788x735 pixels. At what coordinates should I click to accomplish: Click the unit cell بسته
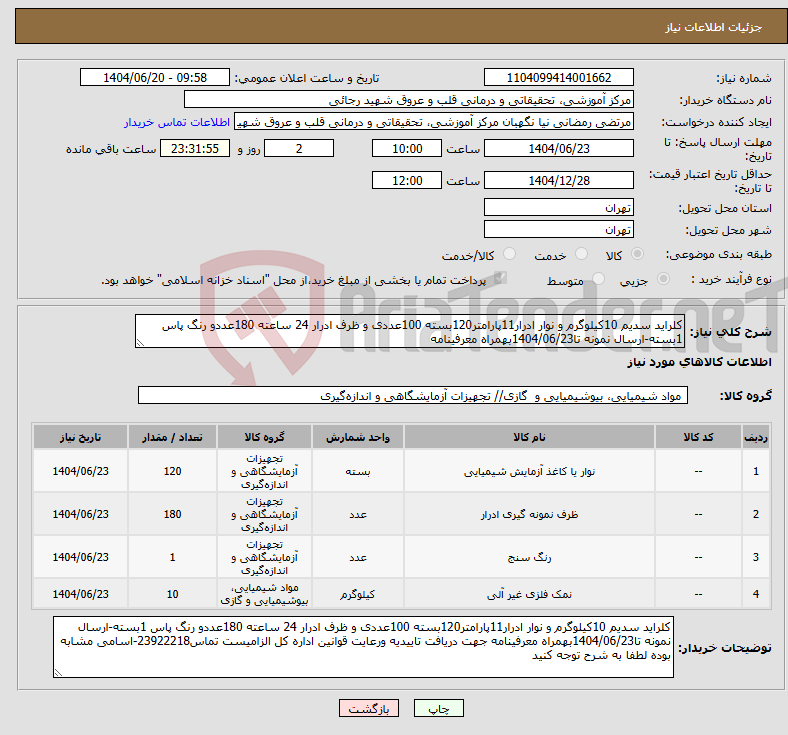click(x=358, y=472)
